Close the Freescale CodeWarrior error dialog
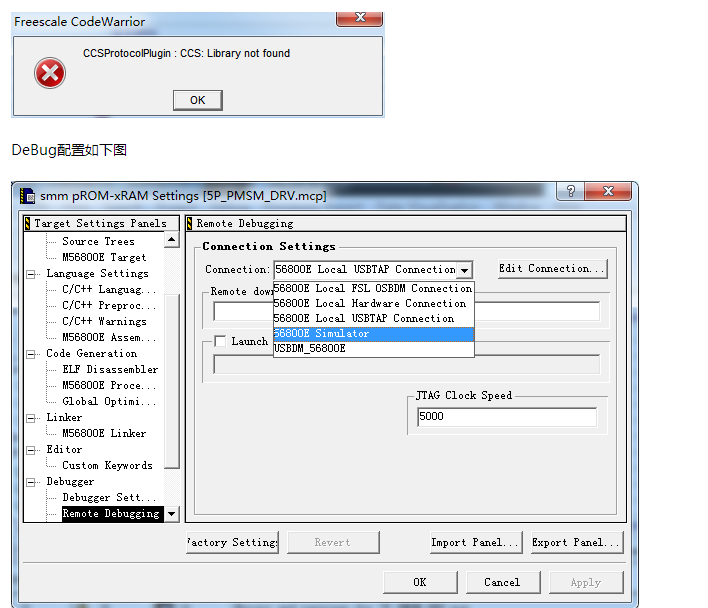Viewport: 708px width, 608px height. (x=359, y=18)
